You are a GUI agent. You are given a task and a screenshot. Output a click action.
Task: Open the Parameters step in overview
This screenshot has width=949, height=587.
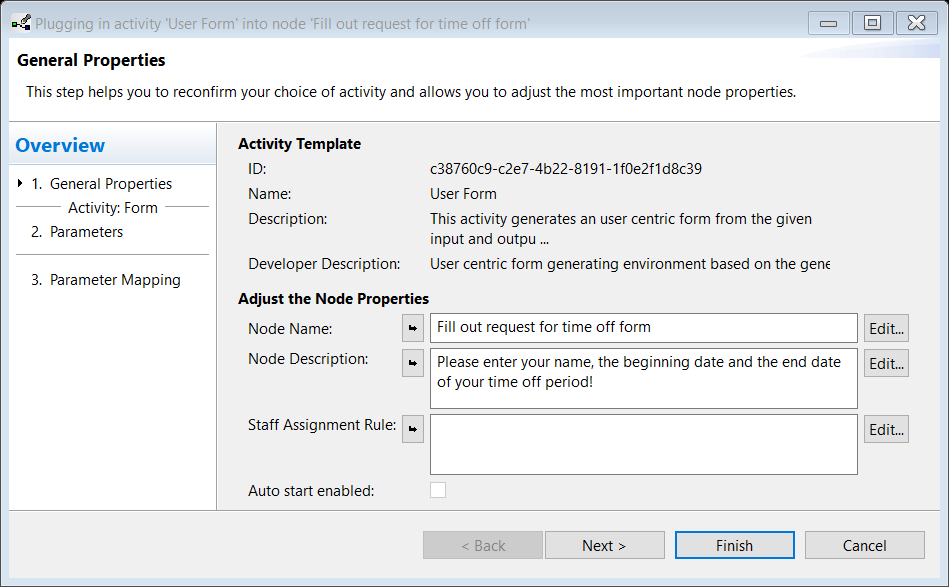pyautogui.click(x=77, y=232)
